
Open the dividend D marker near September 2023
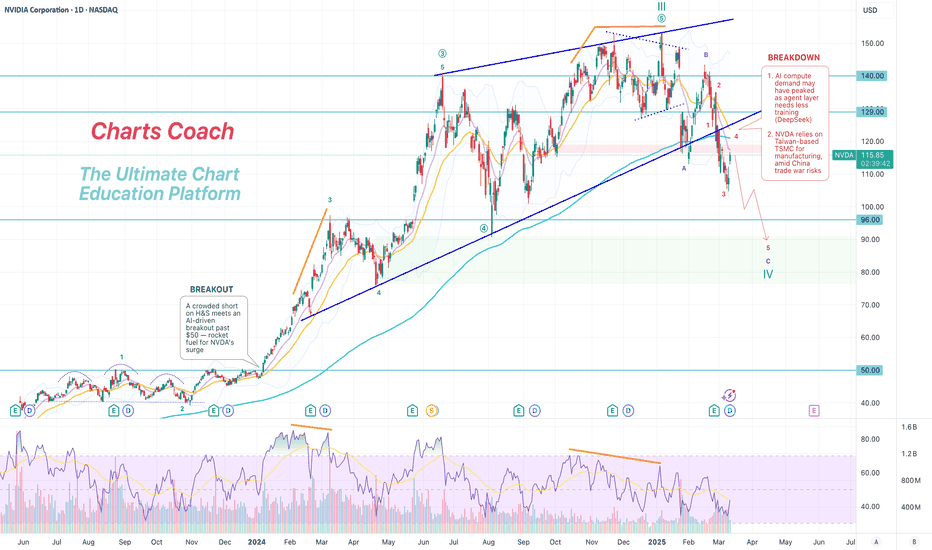point(128,410)
